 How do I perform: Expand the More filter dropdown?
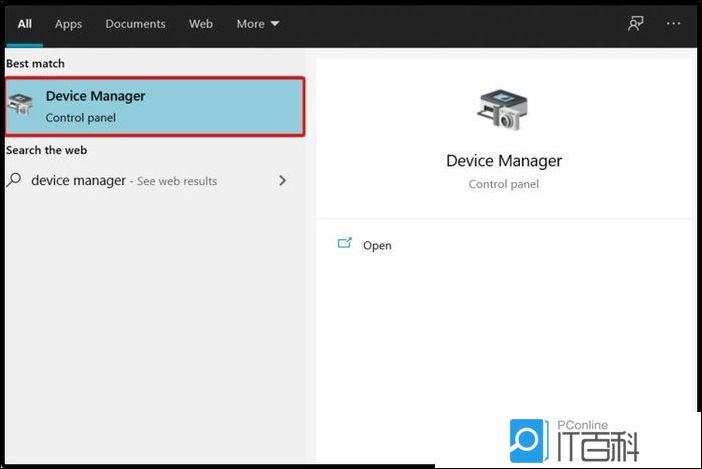(x=257, y=24)
